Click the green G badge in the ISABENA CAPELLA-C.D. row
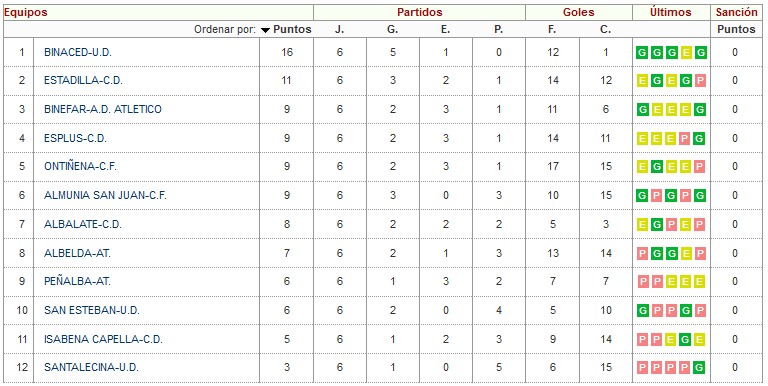The width and height of the screenshot is (768, 386). click(685, 339)
